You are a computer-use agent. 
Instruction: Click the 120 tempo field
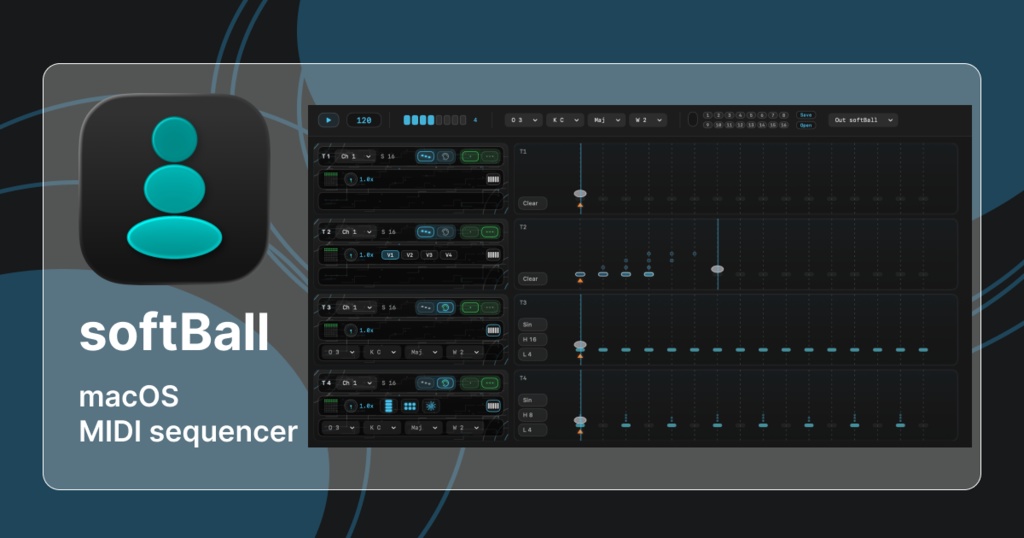point(364,120)
